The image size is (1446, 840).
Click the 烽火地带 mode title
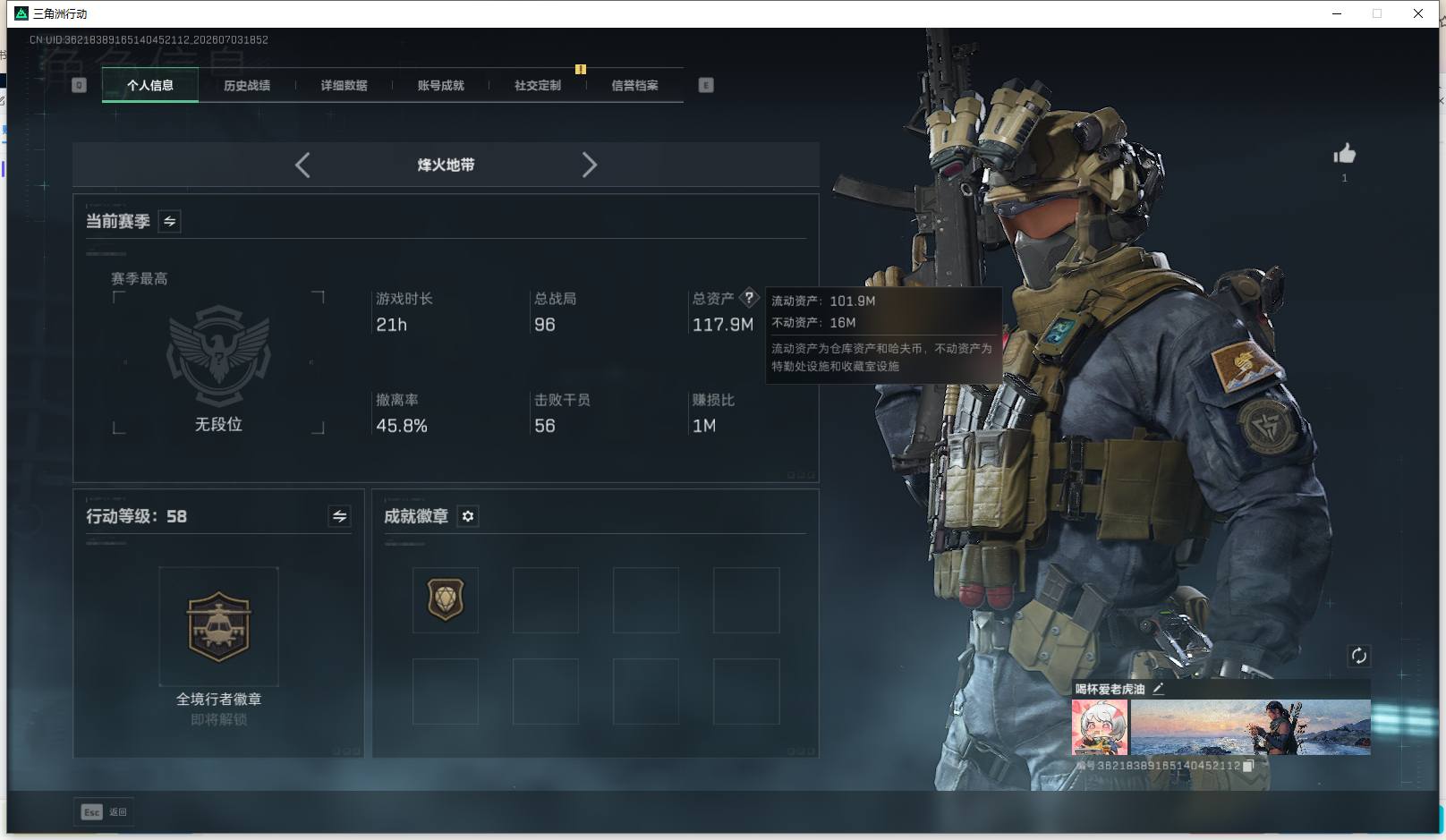(x=446, y=165)
